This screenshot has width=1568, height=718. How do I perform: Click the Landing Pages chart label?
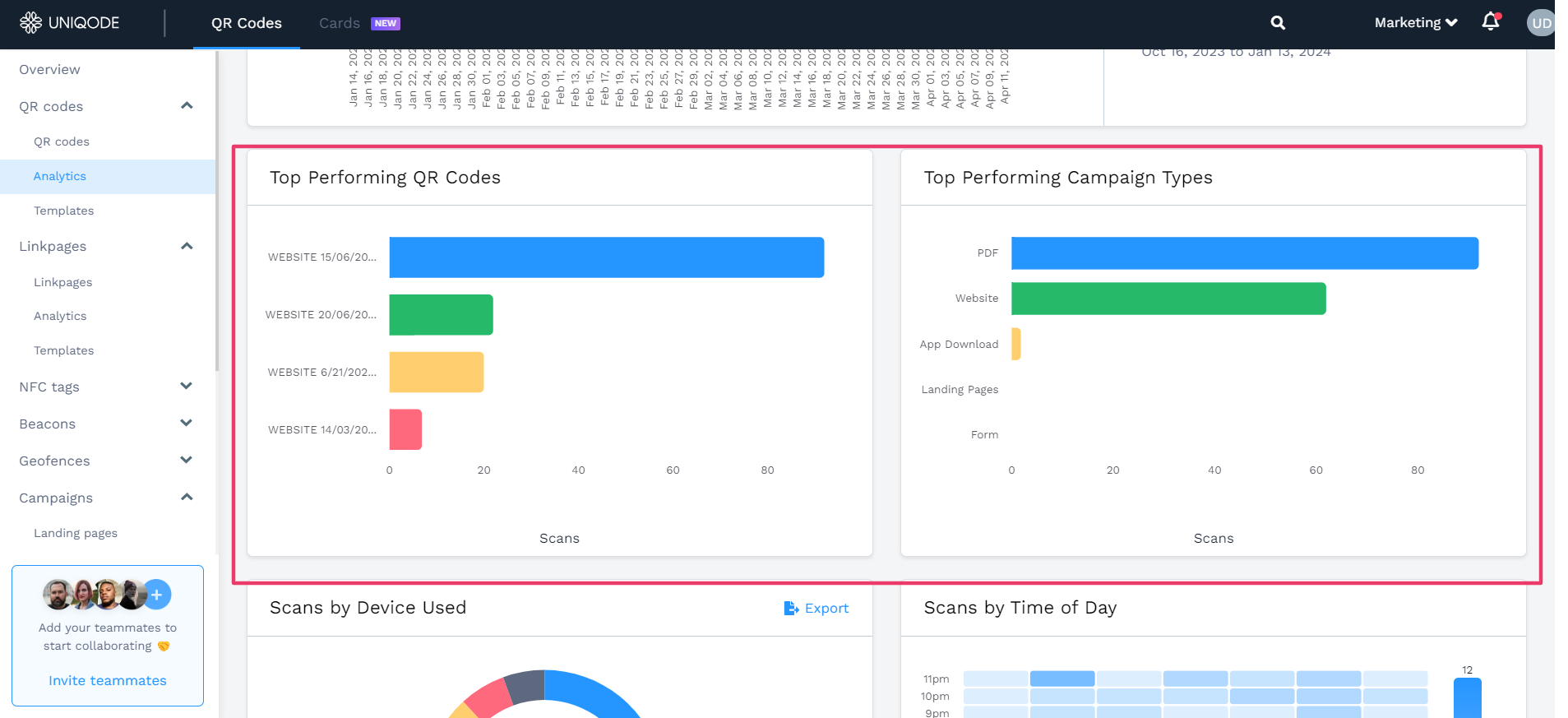pos(960,390)
